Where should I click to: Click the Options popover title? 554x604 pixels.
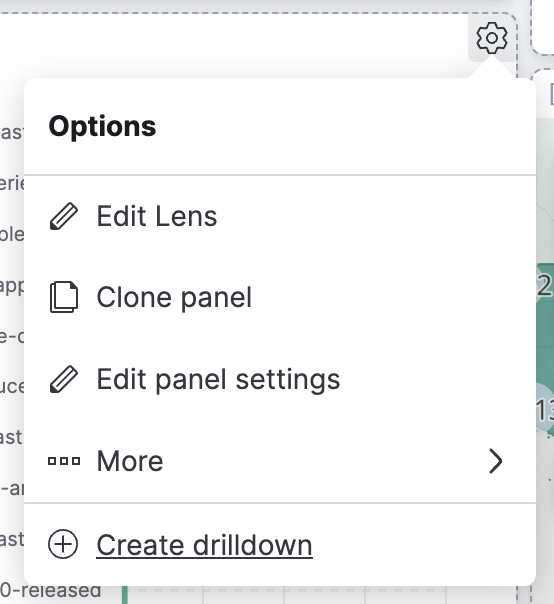[x=102, y=126]
